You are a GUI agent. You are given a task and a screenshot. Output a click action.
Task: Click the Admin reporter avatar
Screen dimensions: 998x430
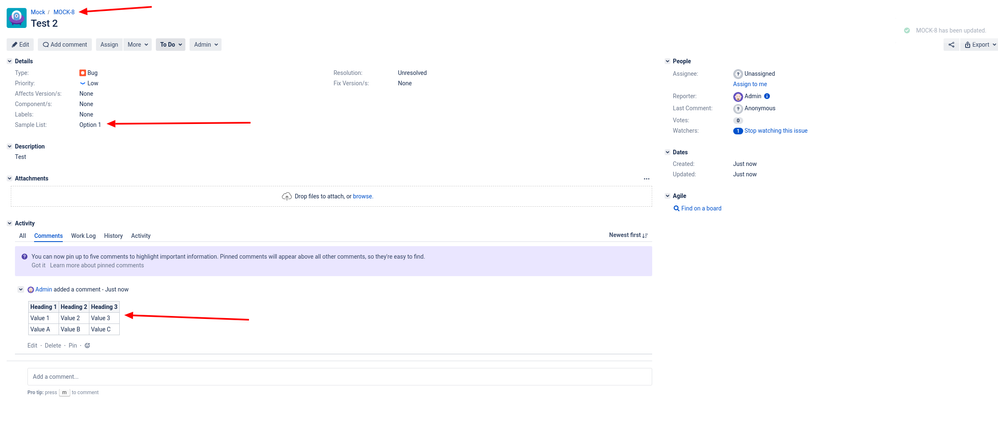click(x=738, y=97)
